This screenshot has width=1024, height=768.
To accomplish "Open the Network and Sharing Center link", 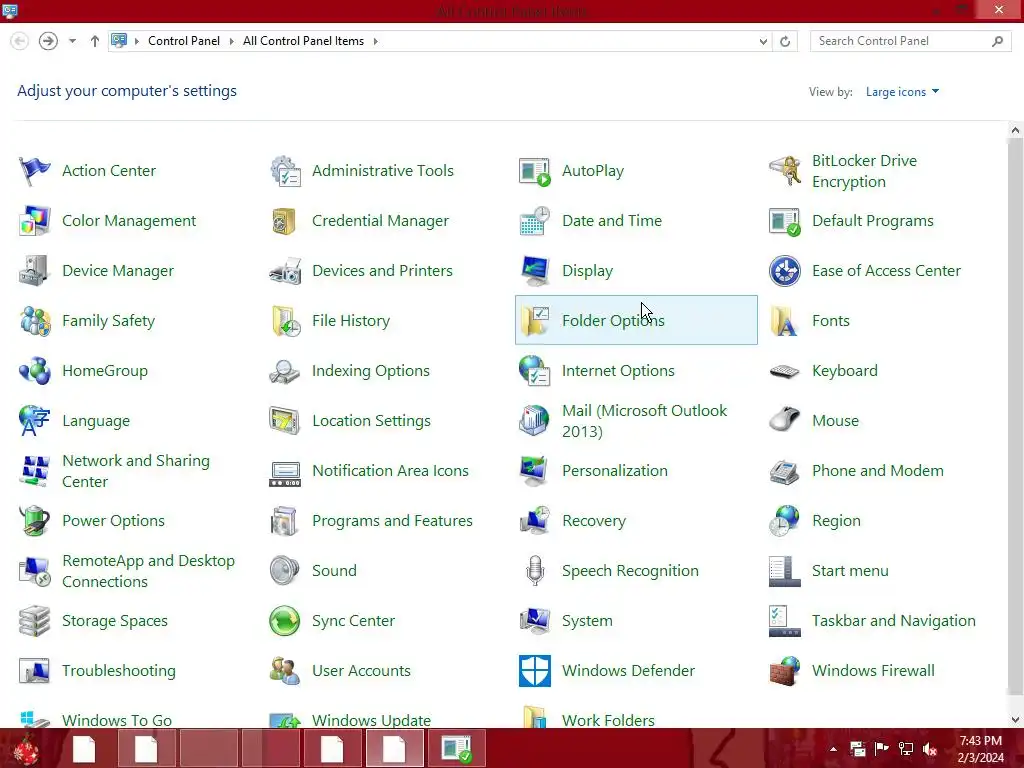I will click(136, 471).
